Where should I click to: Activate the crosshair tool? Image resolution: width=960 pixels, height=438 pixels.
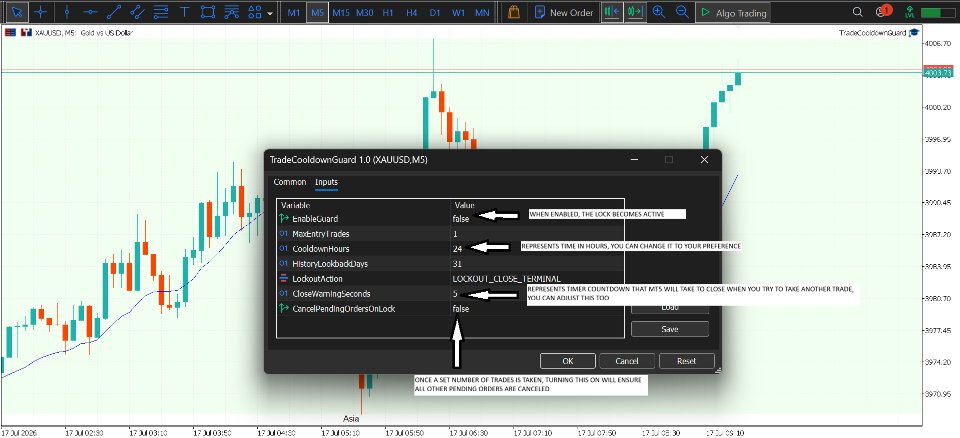click(41, 12)
